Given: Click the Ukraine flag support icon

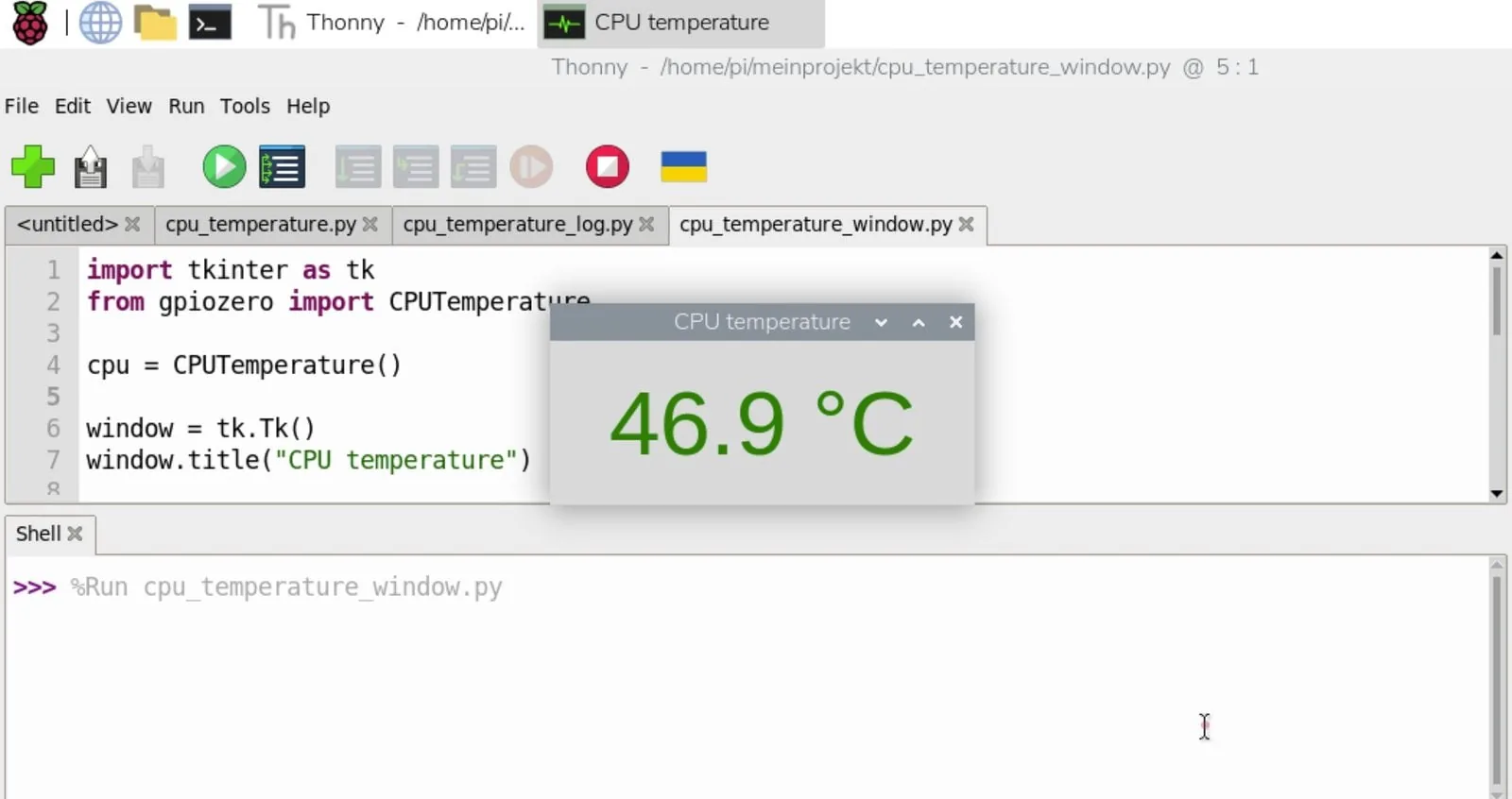Looking at the screenshot, I should coord(684,167).
